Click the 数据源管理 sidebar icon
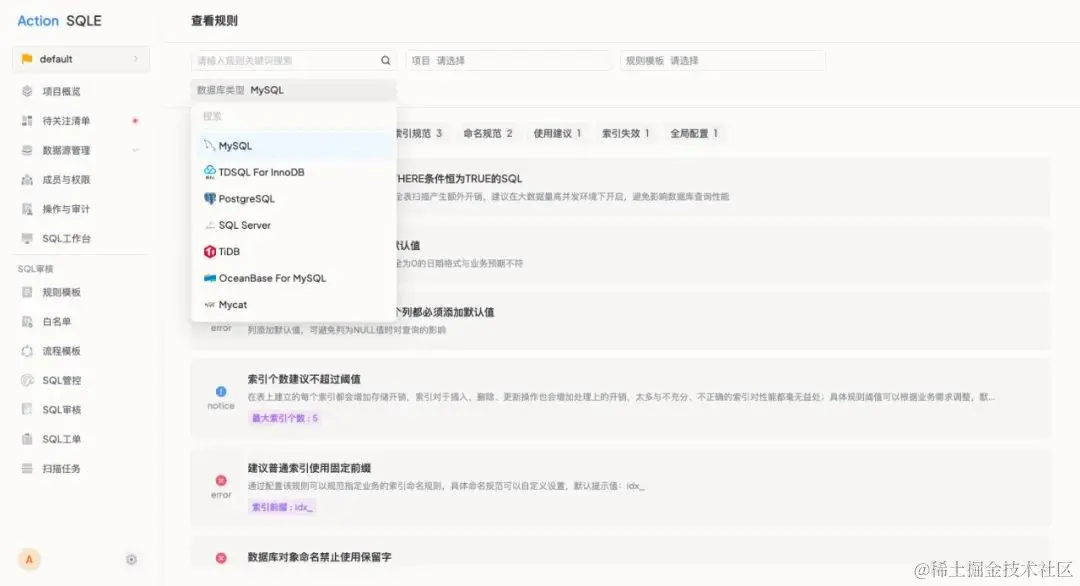The height and width of the screenshot is (586, 1080). click(x=27, y=150)
